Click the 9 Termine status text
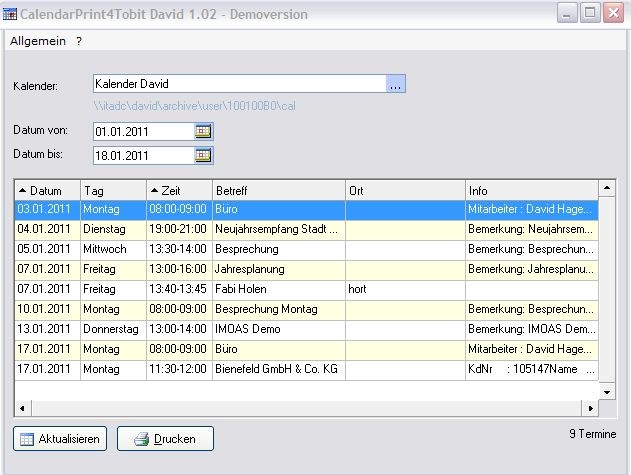Screen dimensions: 631x475 pos(592,434)
